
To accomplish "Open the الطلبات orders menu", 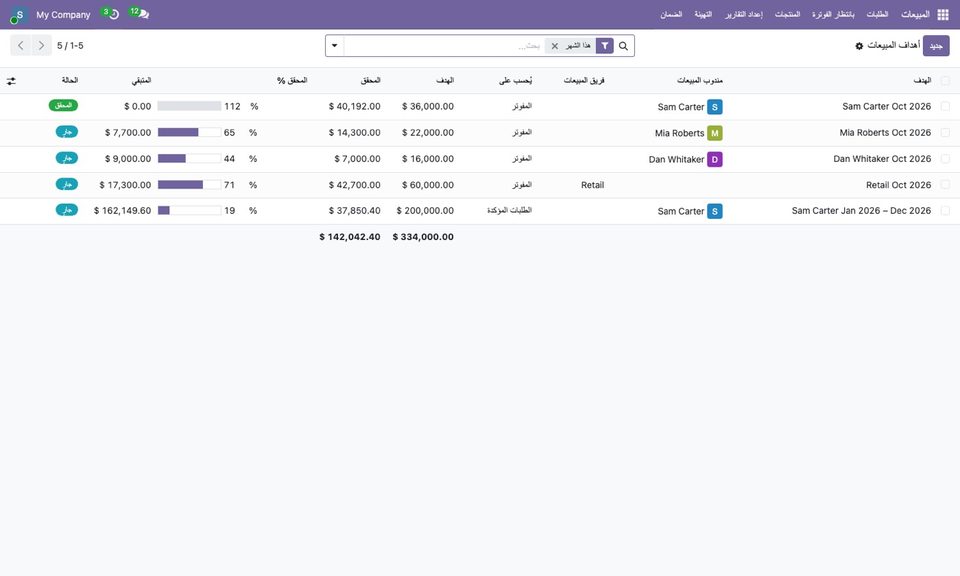I will point(877,15).
